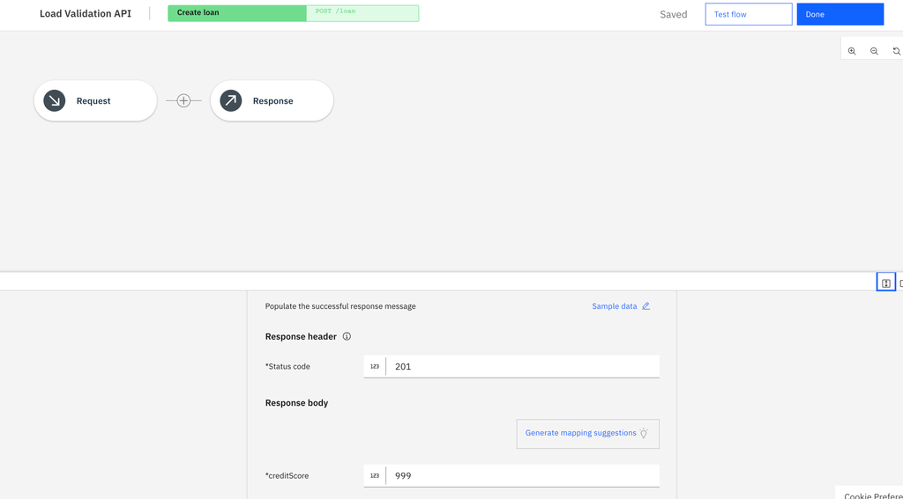Click the Load Validation API title
The image size is (904, 500).
pyautogui.click(x=85, y=14)
